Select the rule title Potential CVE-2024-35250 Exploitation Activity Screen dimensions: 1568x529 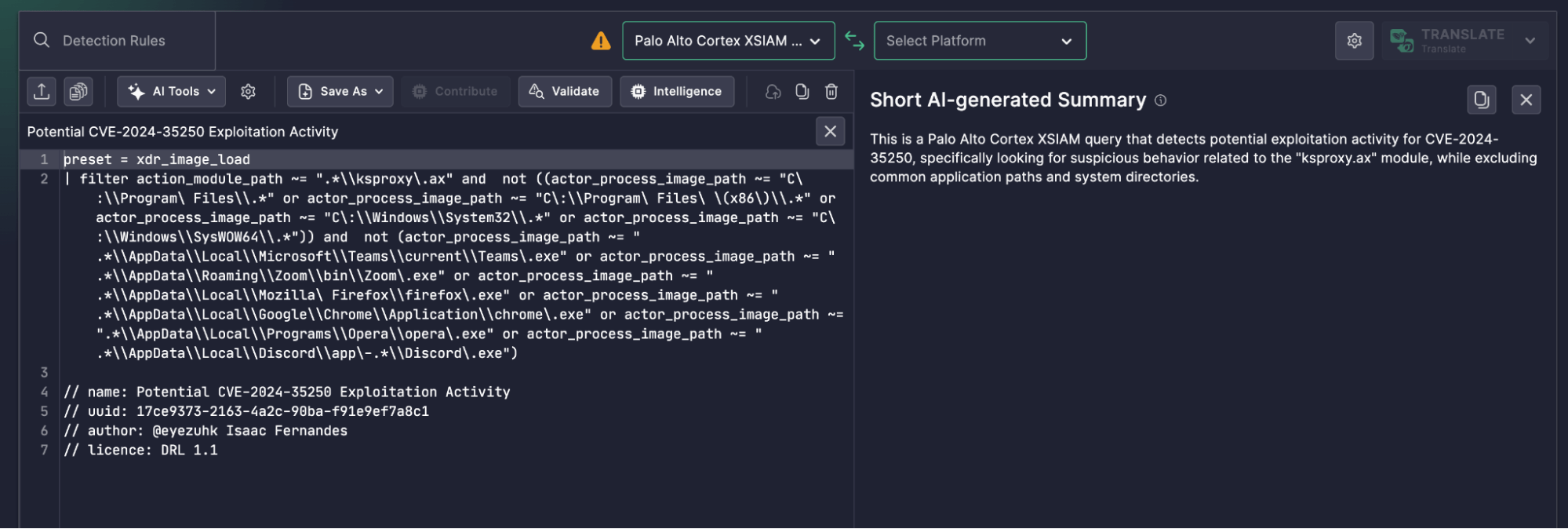pyautogui.click(x=183, y=132)
